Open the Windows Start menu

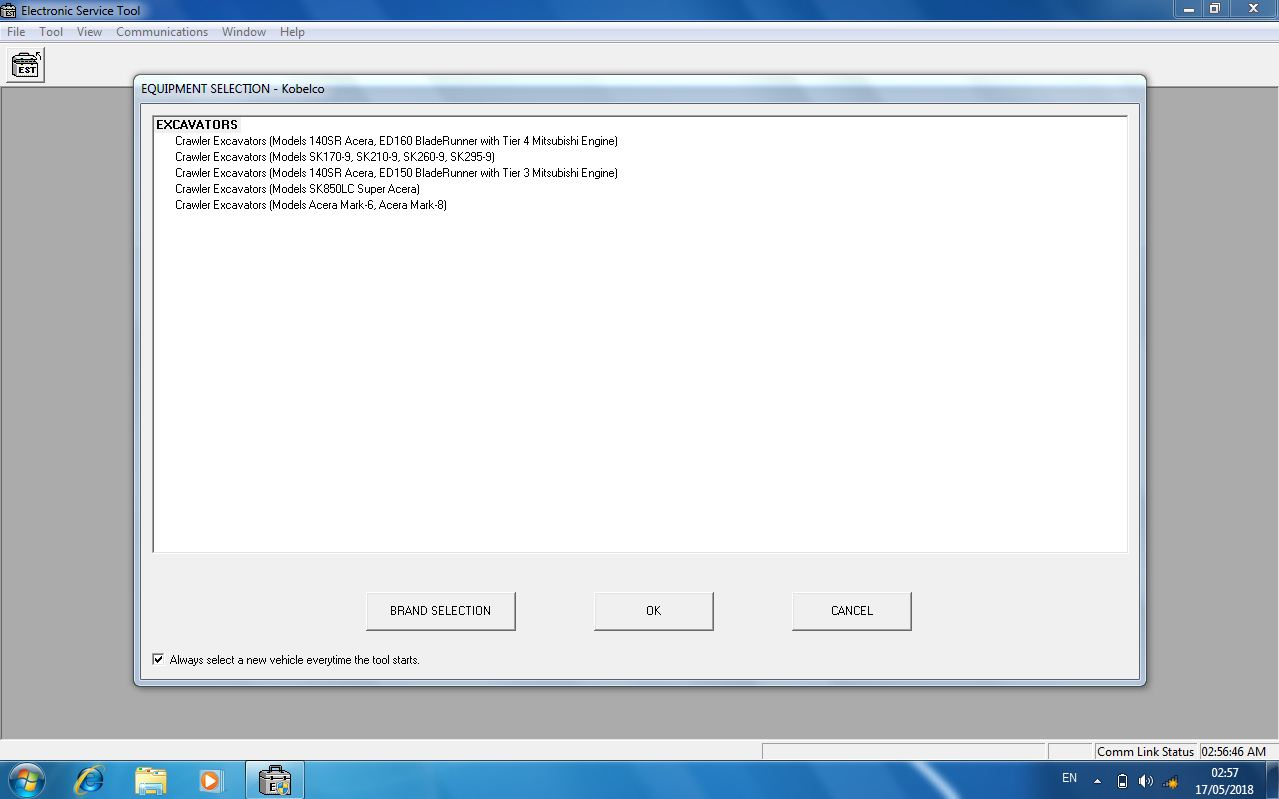point(26,780)
